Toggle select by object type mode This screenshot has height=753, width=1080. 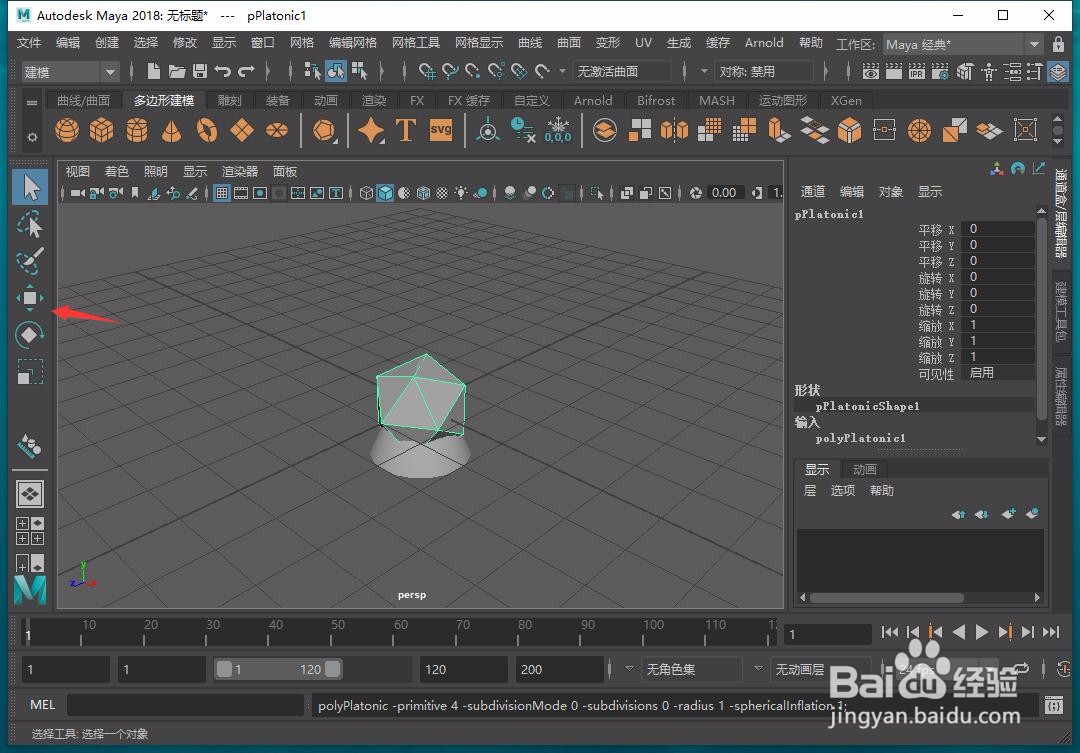(x=335, y=71)
